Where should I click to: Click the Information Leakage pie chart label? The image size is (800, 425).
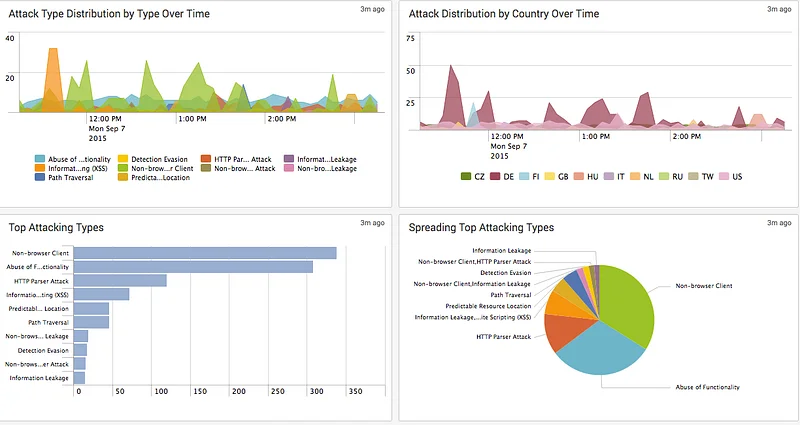(502, 251)
